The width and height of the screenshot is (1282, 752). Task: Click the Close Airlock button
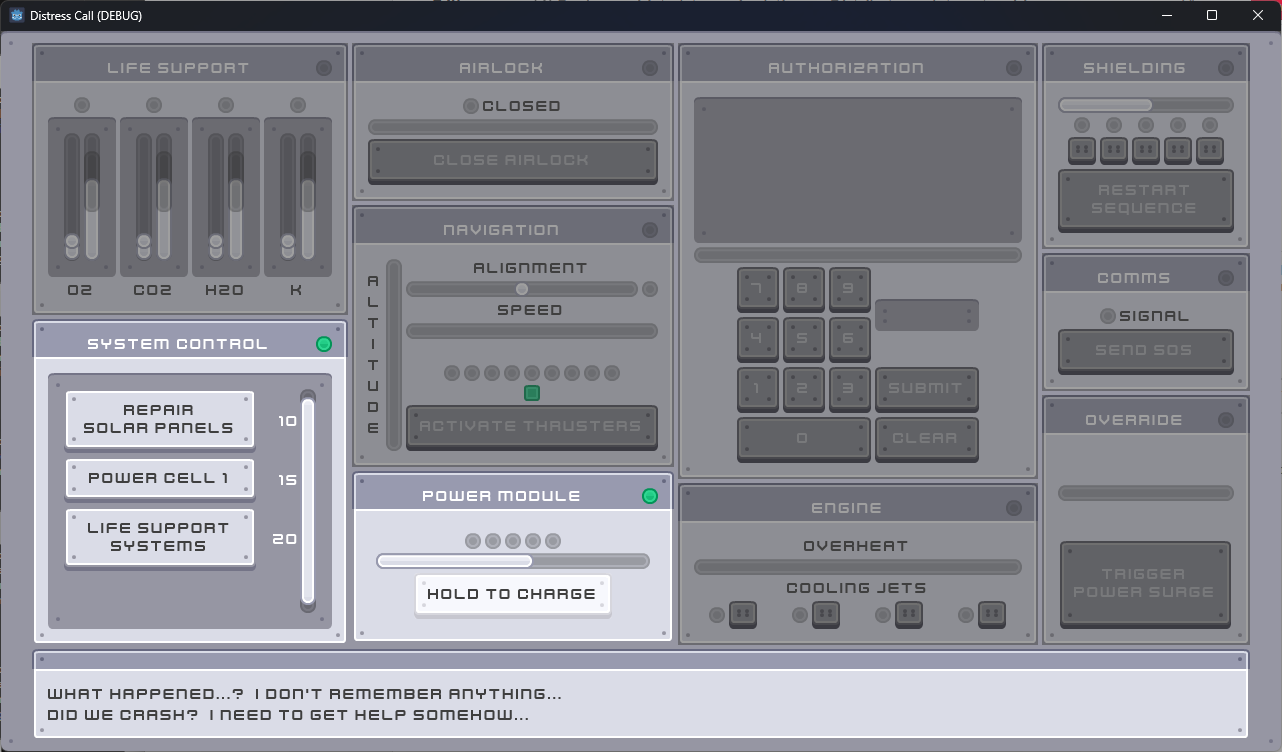tap(512, 160)
